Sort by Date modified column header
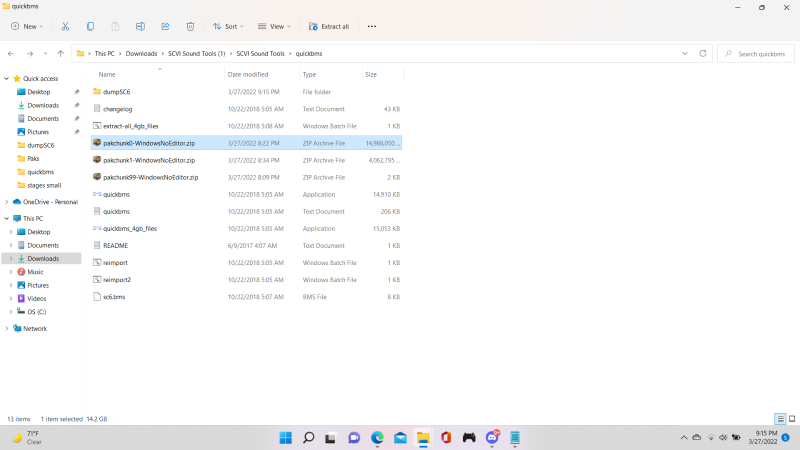 point(248,74)
